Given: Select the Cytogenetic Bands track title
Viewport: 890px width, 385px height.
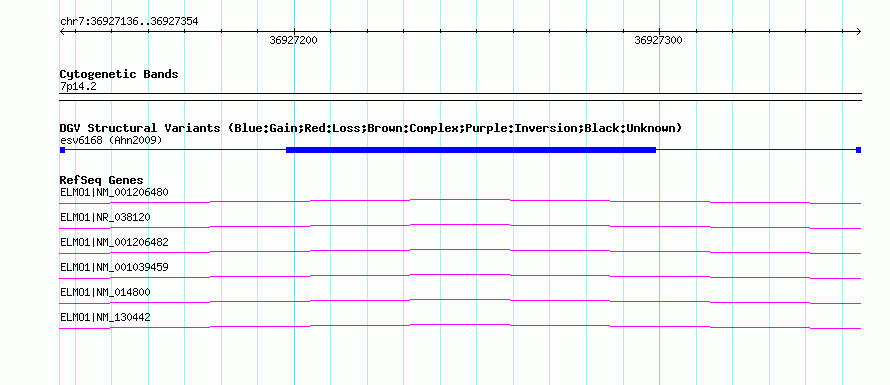Looking at the screenshot, I should (x=119, y=74).
